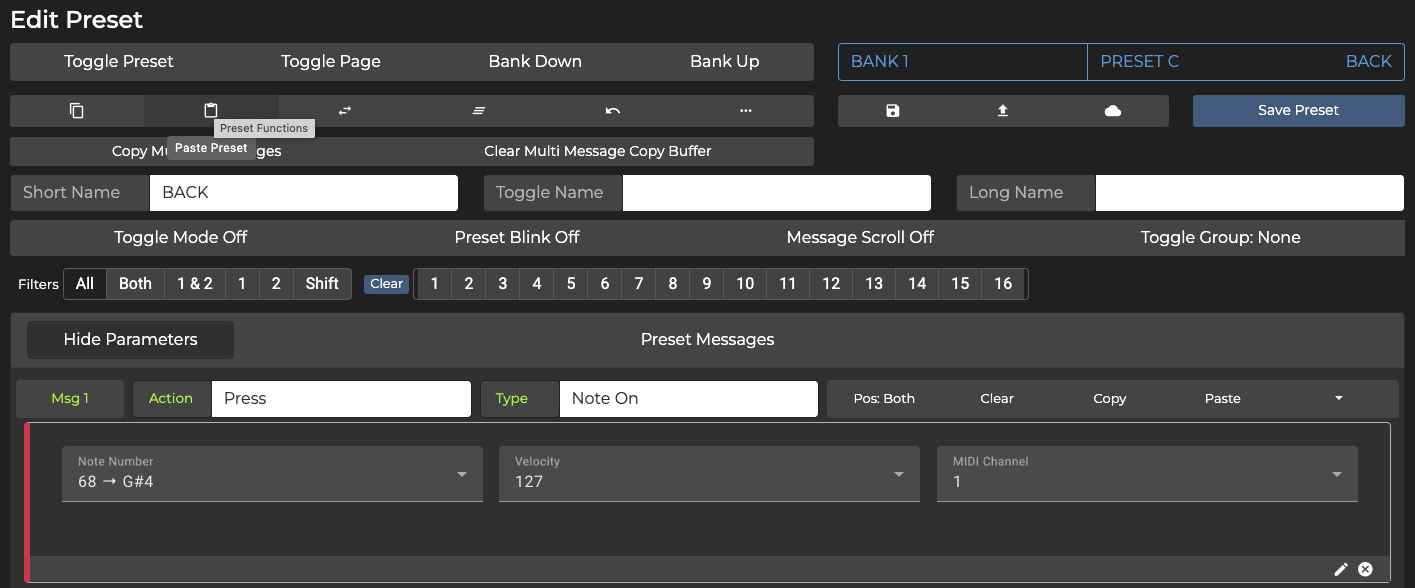Select the Both filter tab
The height and width of the screenshot is (588, 1415).
[135, 284]
